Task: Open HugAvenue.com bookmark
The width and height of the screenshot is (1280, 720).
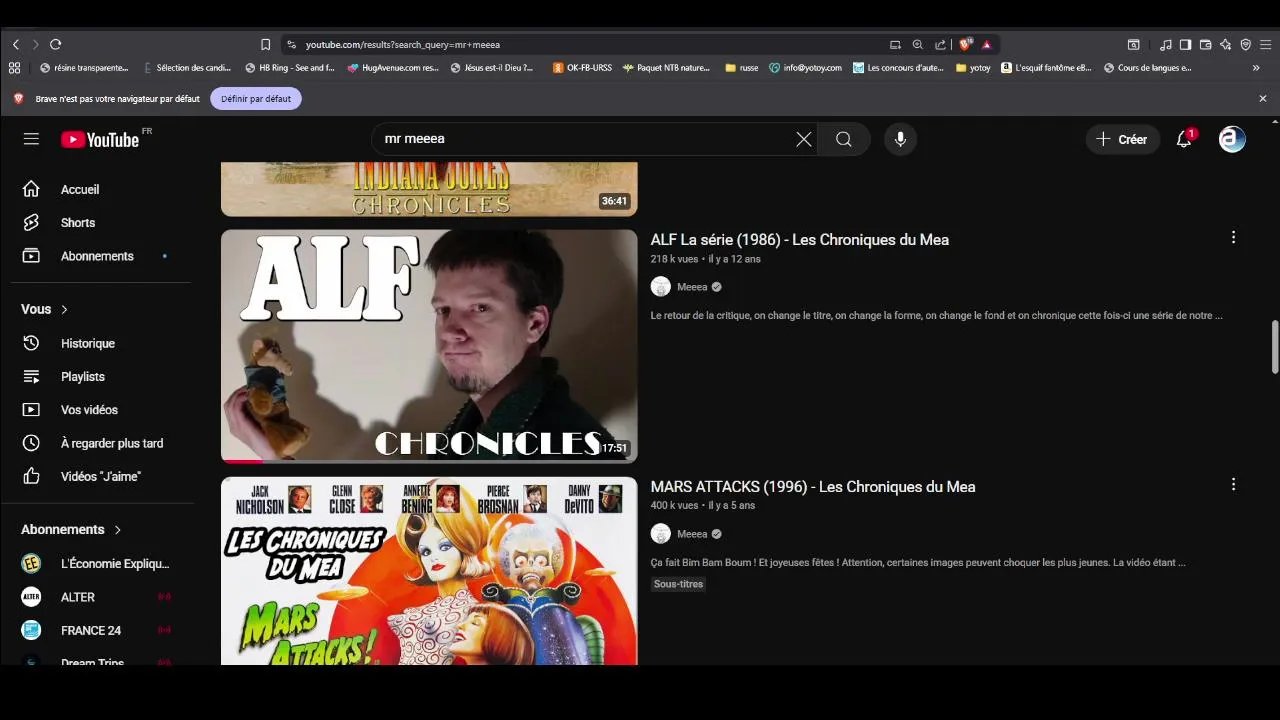Action: tap(393, 68)
